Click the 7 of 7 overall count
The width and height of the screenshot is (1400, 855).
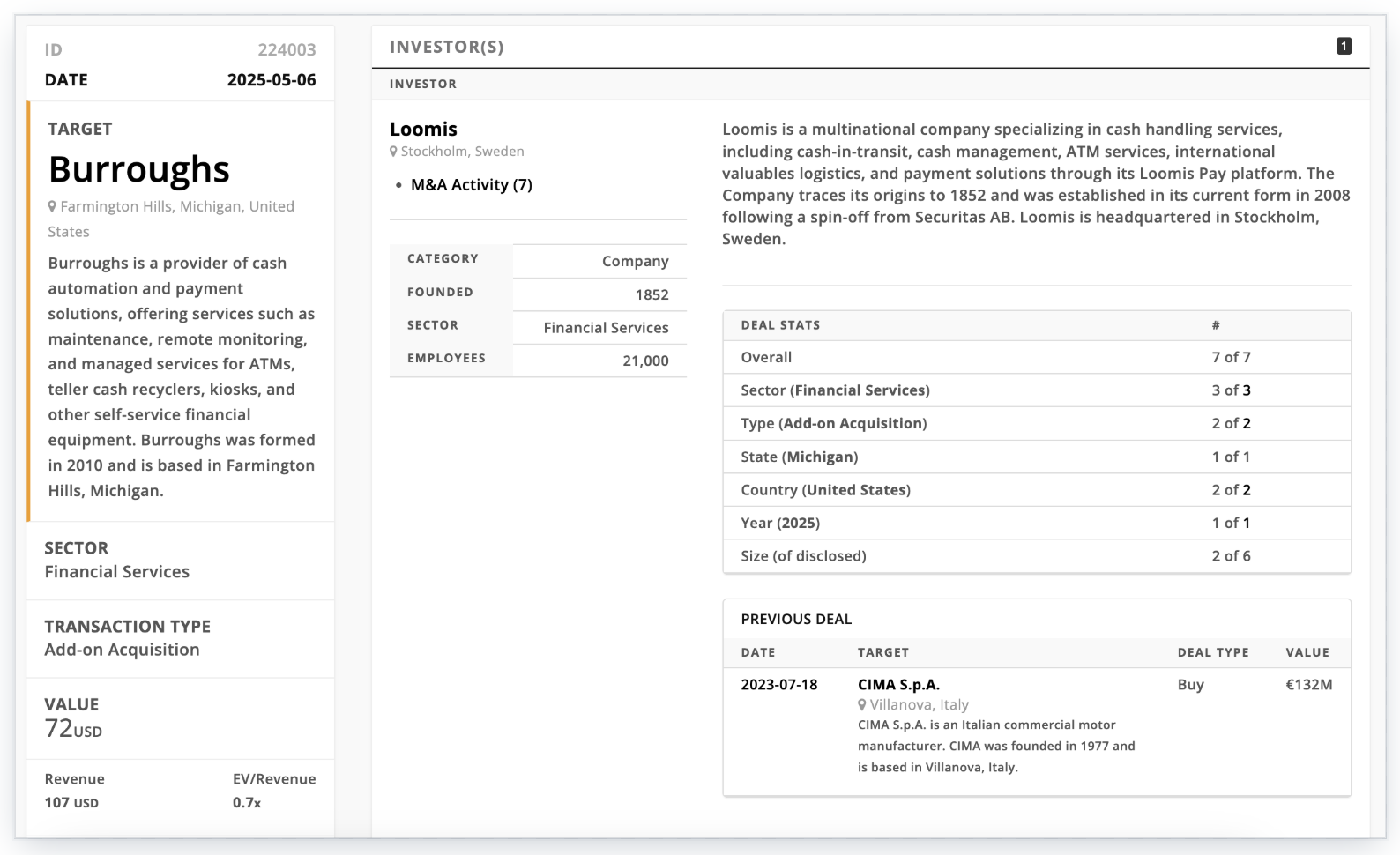tap(1231, 357)
